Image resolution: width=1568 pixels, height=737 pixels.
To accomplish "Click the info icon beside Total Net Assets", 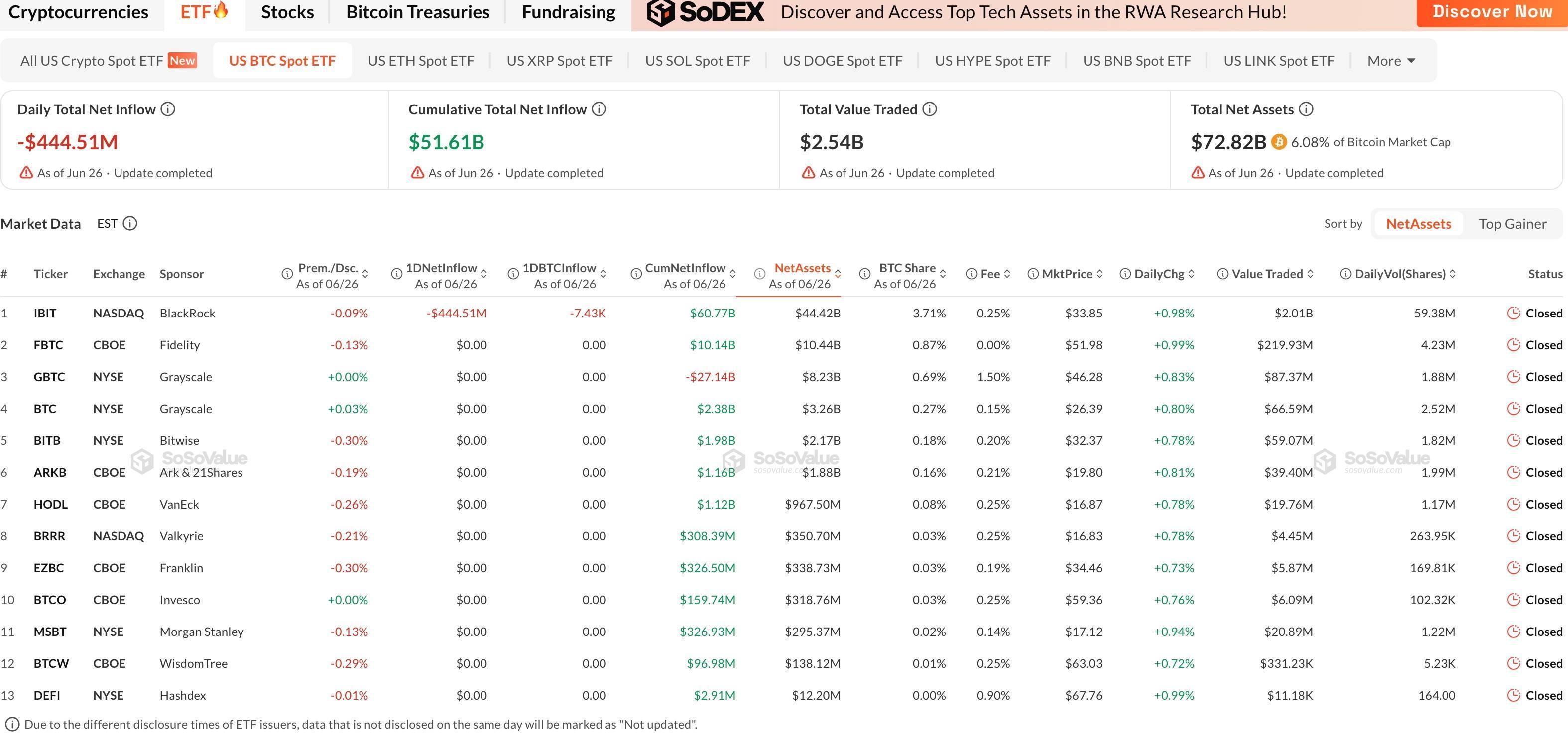I will tap(1306, 109).
